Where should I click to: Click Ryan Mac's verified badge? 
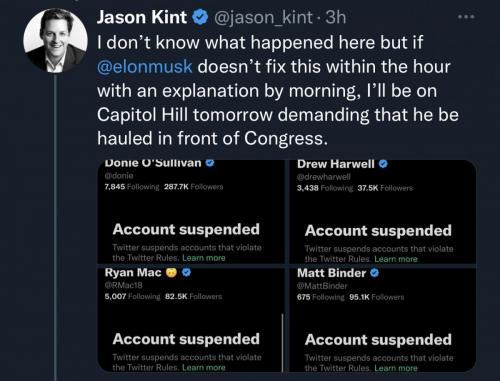187,273
